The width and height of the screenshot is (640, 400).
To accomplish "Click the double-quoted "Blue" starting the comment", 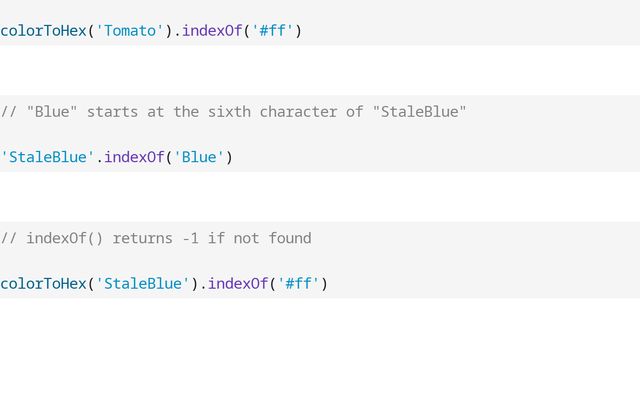I will coord(52,111).
